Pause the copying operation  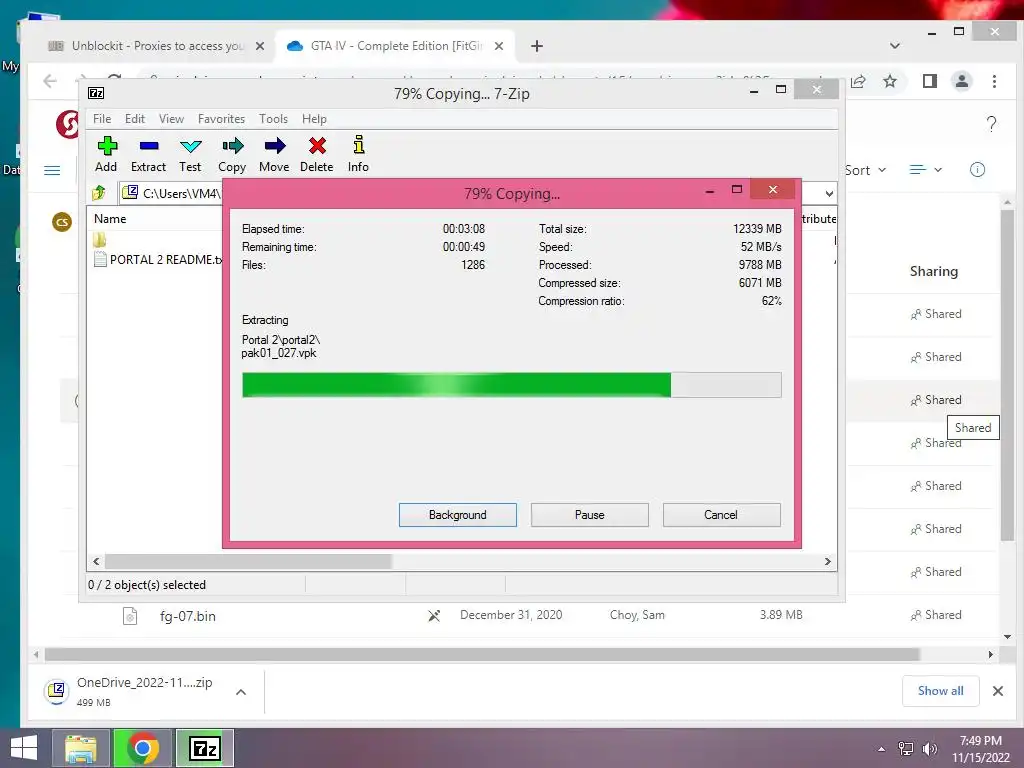pos(590,515)
